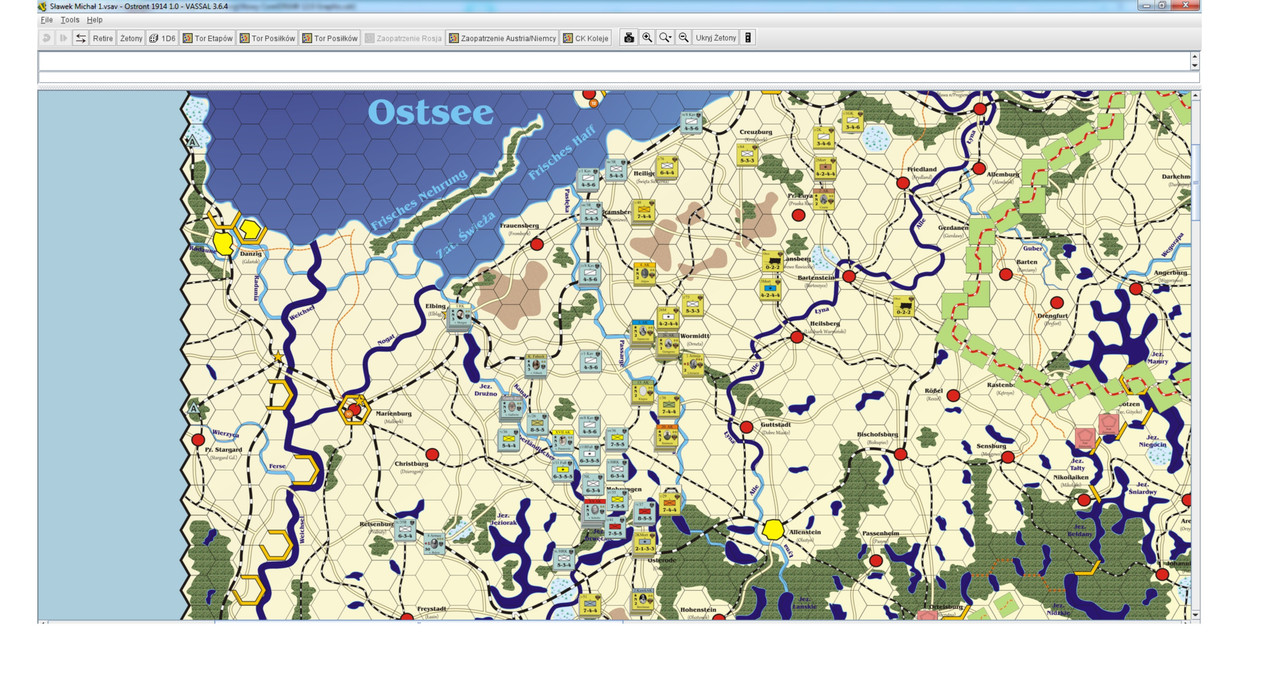
Task: Click the map vertical scrollbar
Action: (1195, 355)
